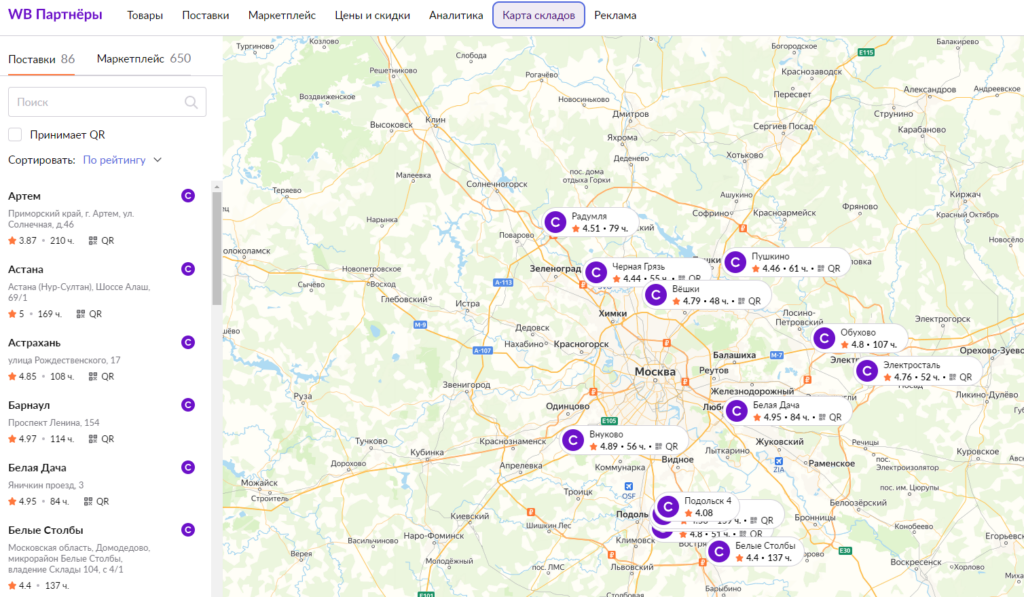This screenshot has height=597, width=1024.
Task: Select the Белые Столбы marker on map
Action: coord(719,552)
